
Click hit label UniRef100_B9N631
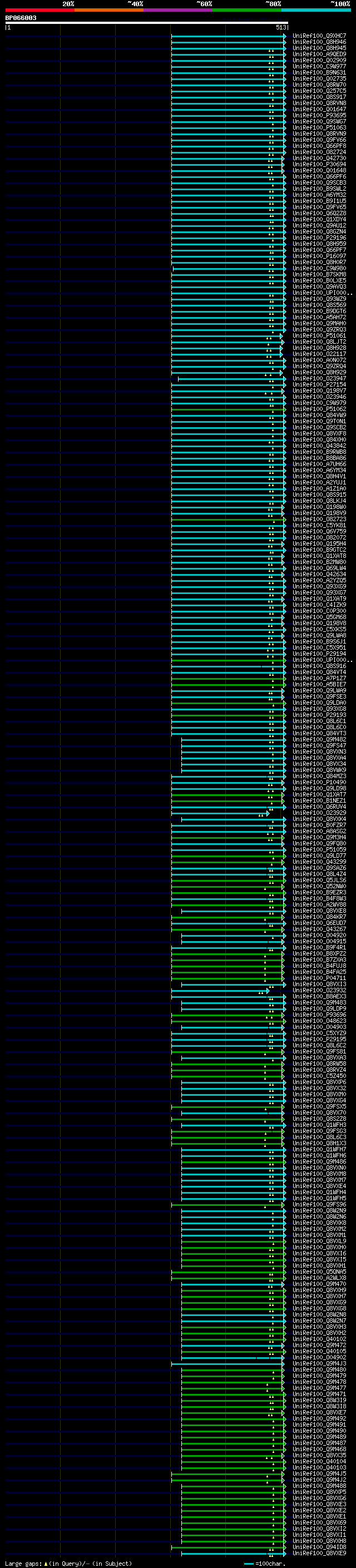pos(319,72)
